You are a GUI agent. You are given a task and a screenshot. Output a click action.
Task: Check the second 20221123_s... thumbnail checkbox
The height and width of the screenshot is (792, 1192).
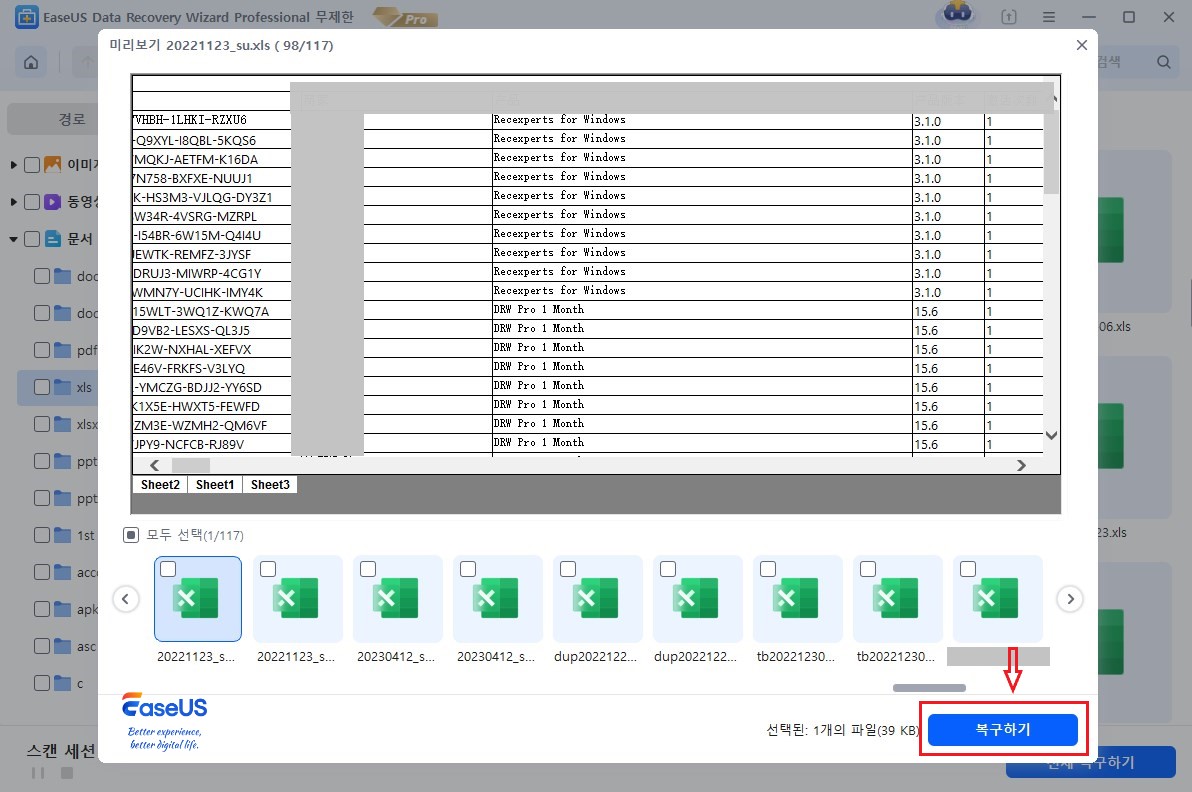(x=268, y=569)
